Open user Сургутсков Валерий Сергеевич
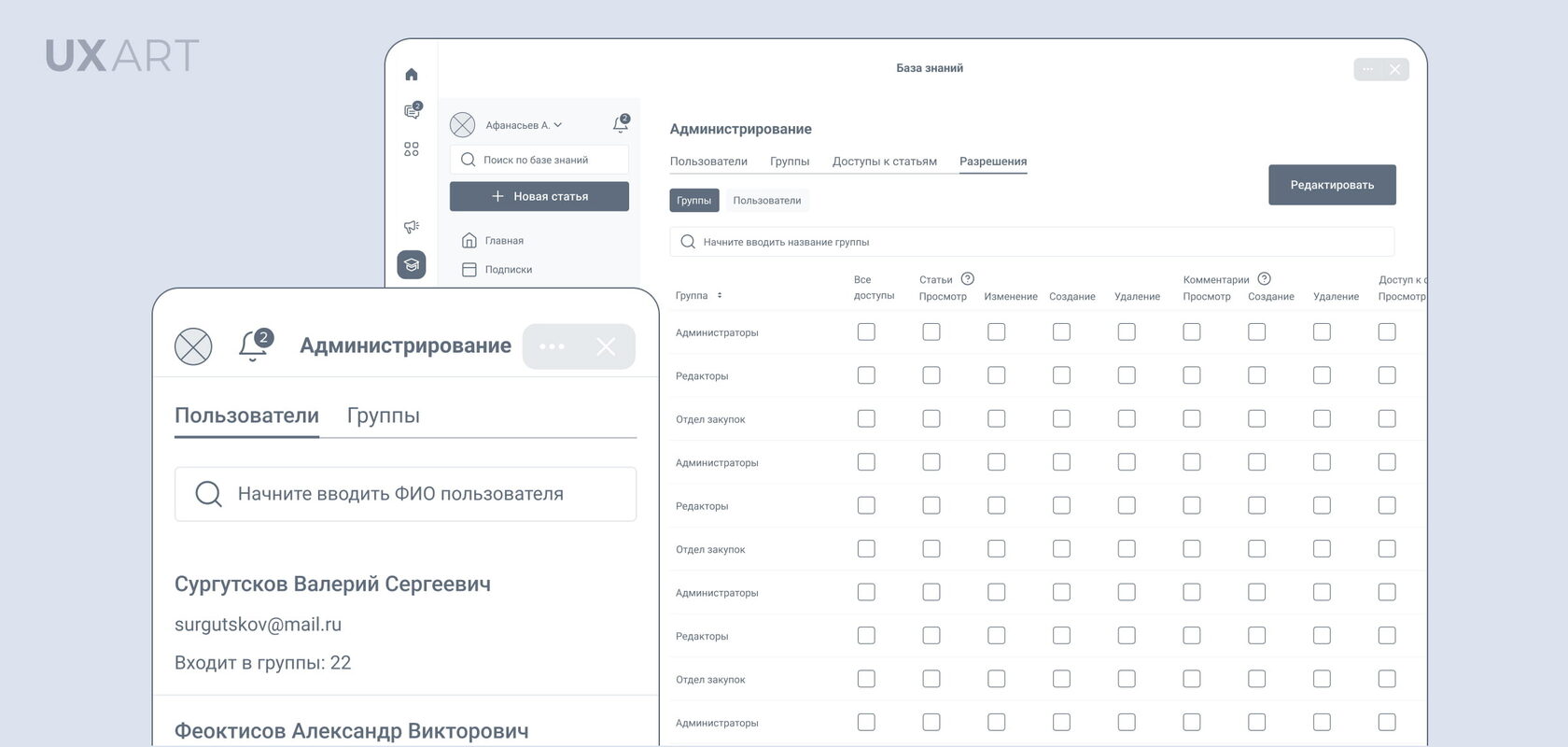Image resolution: width=1568 pixels, height=747 pixels. pyautogui.click(x=332, y=585)
